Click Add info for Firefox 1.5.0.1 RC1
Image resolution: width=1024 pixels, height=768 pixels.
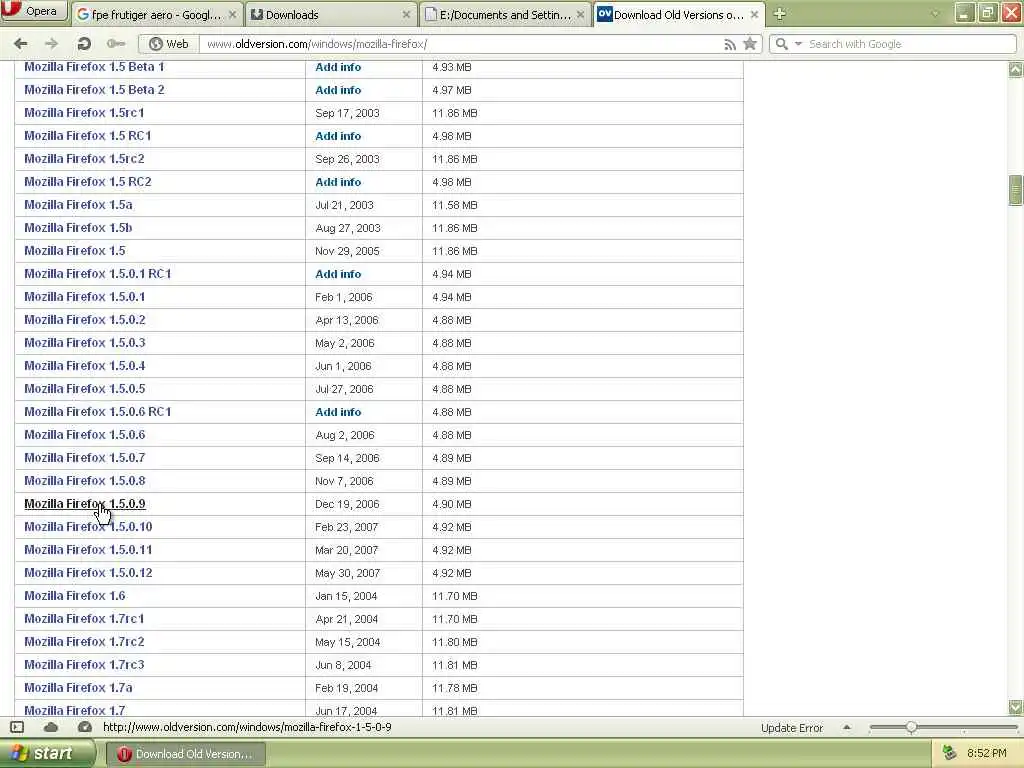click(338, 274)
